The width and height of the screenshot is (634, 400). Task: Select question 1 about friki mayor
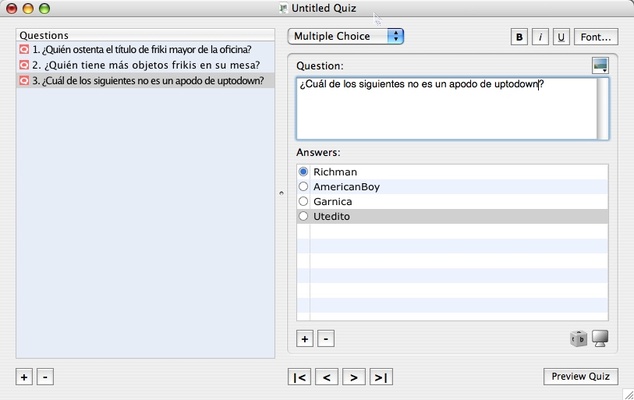tap(145, 49)
